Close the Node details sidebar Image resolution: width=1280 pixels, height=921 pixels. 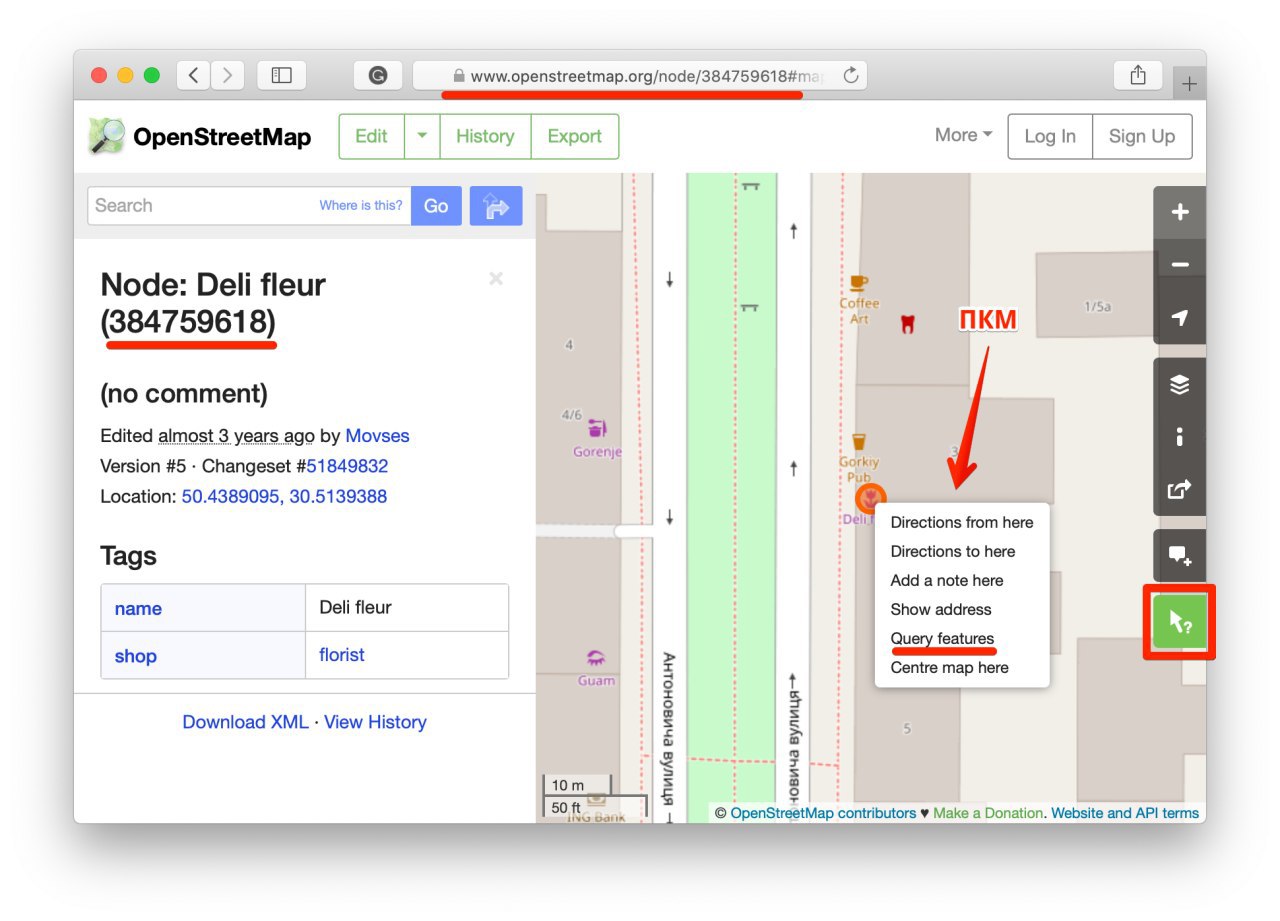[496, 279]
